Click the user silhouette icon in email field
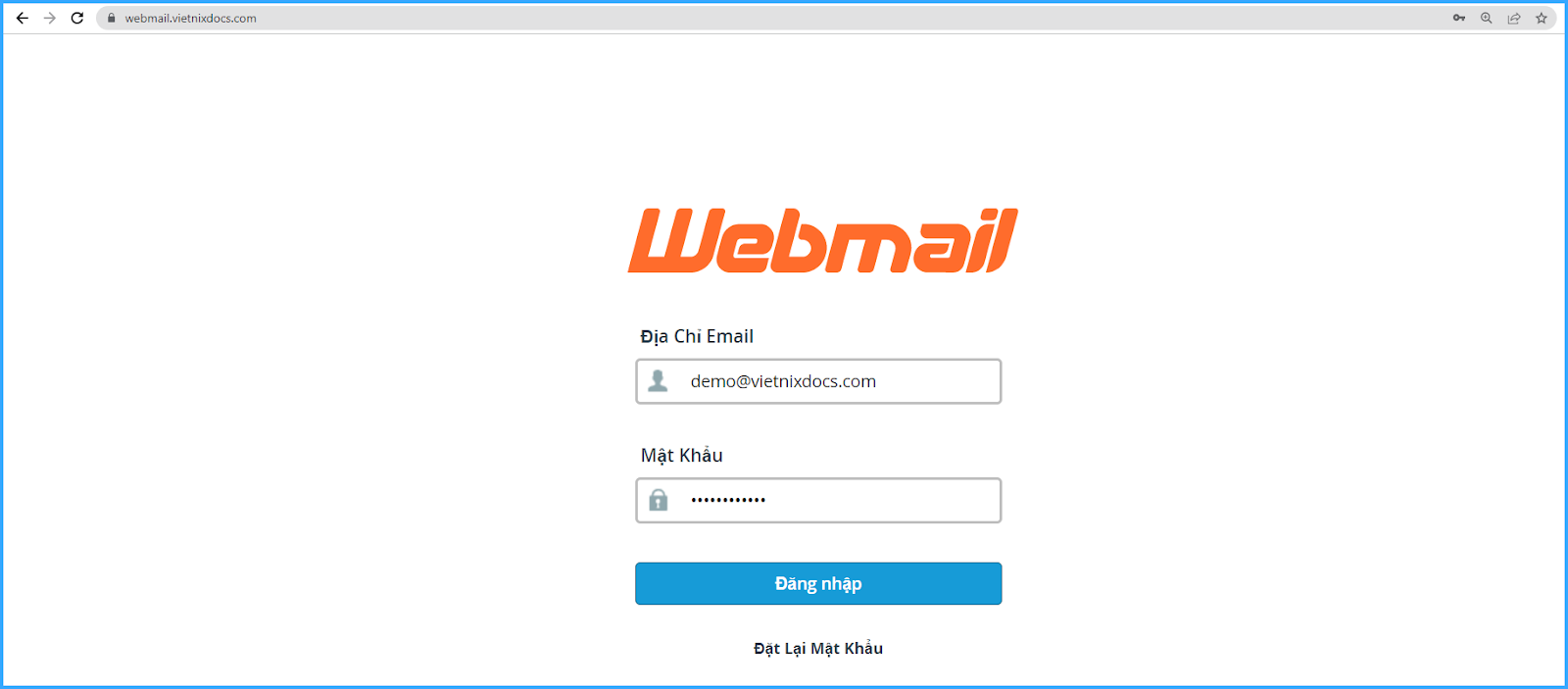Viewport: 1568px width, 689px height. [x=659, y=380]
